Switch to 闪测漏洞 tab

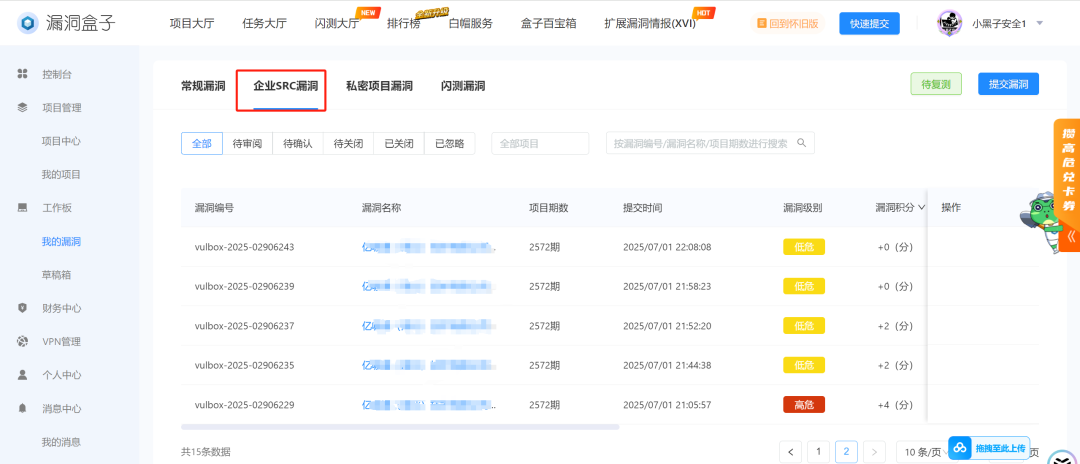(463, 86)
